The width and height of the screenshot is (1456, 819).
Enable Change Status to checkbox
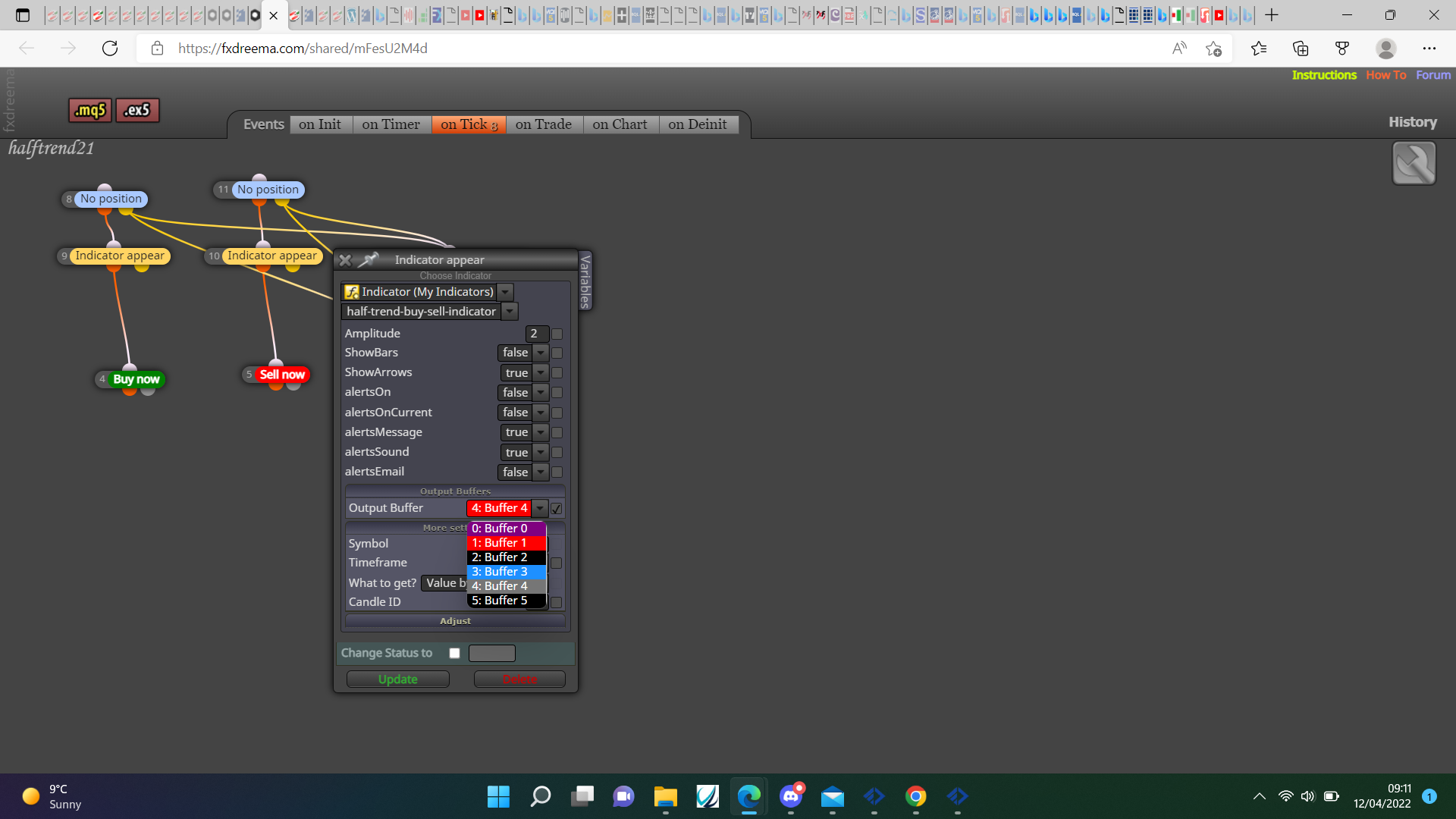coord(454,653)
